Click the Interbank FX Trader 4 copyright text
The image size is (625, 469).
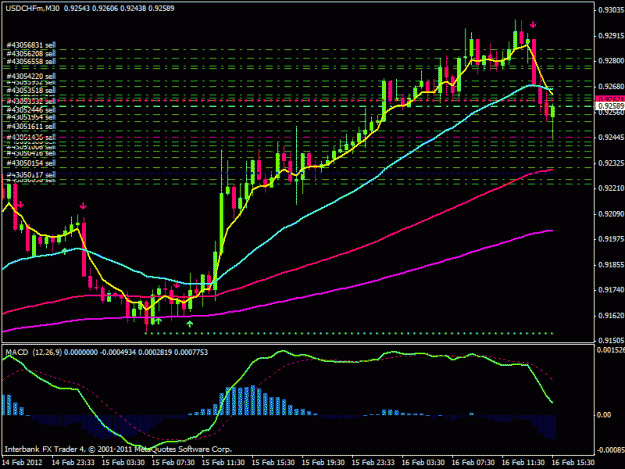click(118, 449)
